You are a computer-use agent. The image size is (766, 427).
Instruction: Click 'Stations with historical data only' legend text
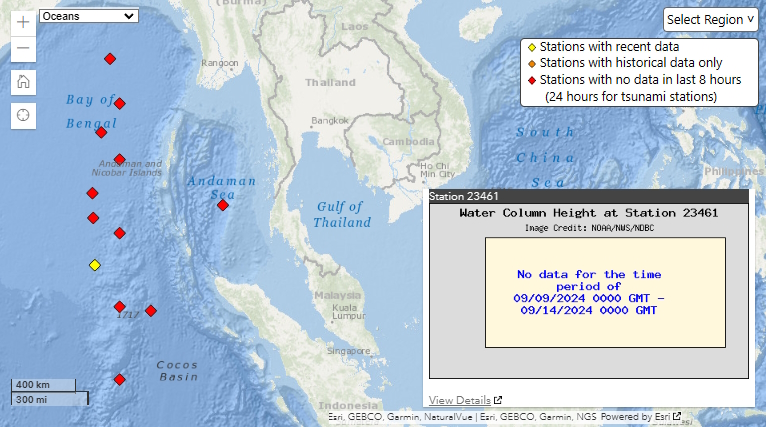point(631,63)
